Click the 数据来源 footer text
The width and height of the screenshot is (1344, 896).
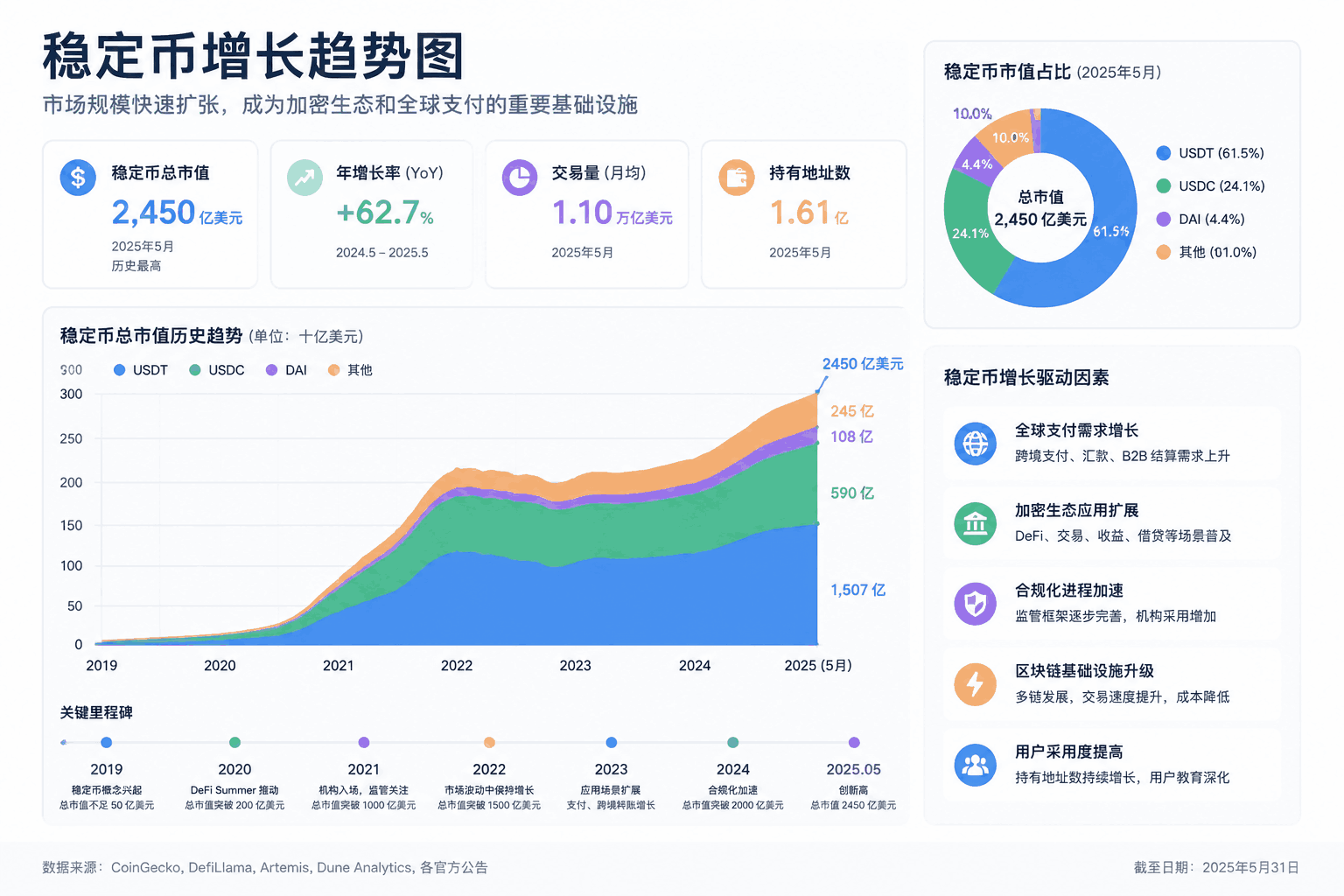[x=265, y=868]
